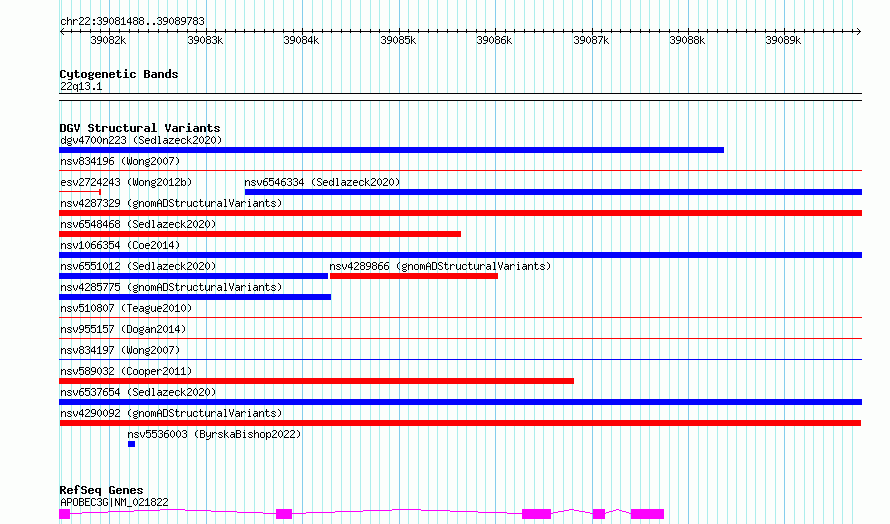Screen dimensions: 890x524
Task: Click the nsv834196 (Wong2007) label
Action: (x=120, y=161)
